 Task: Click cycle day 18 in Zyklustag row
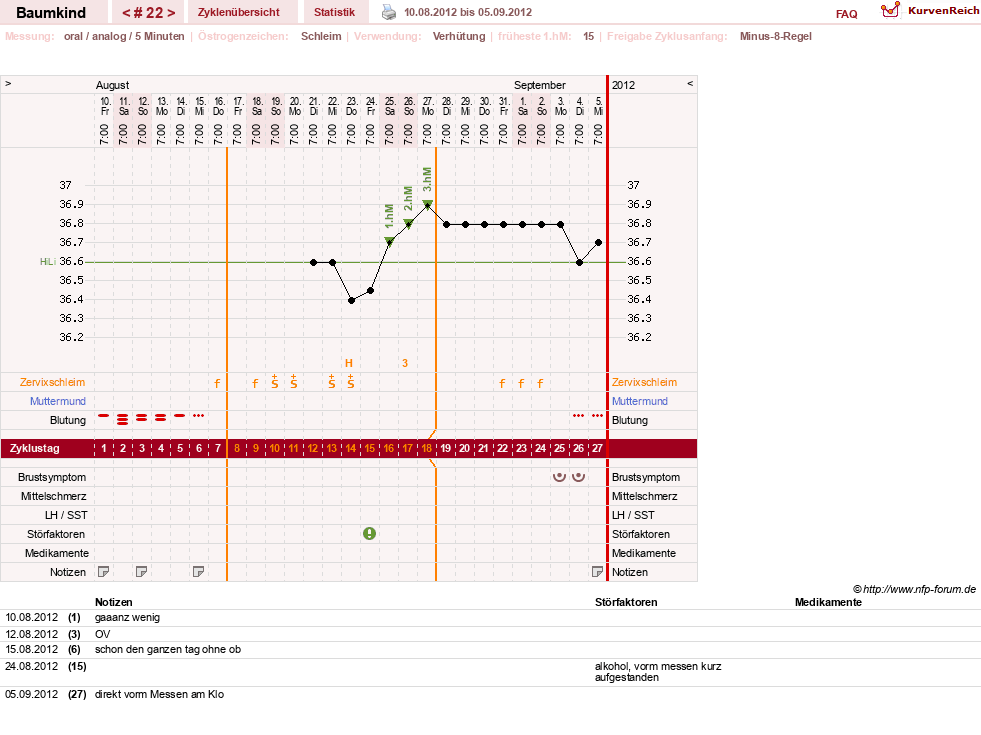pos(427,449)
